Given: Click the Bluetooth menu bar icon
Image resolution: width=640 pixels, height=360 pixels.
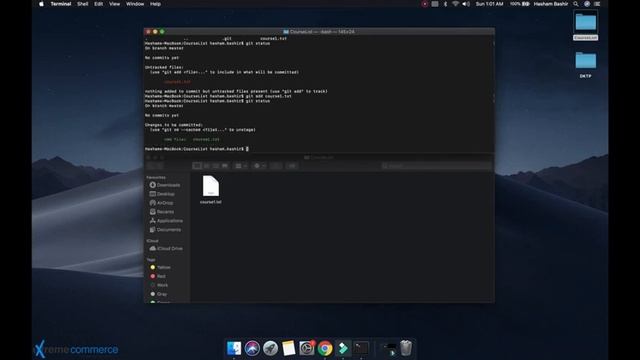Looking at the screenshot, I should tap(445, 4).
